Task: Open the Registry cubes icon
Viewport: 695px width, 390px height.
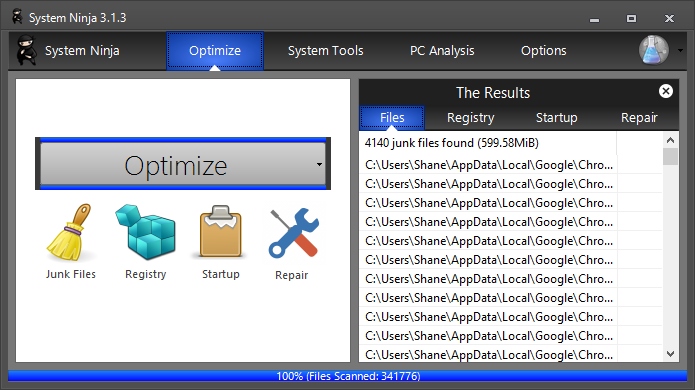Action: pos(145,231)
